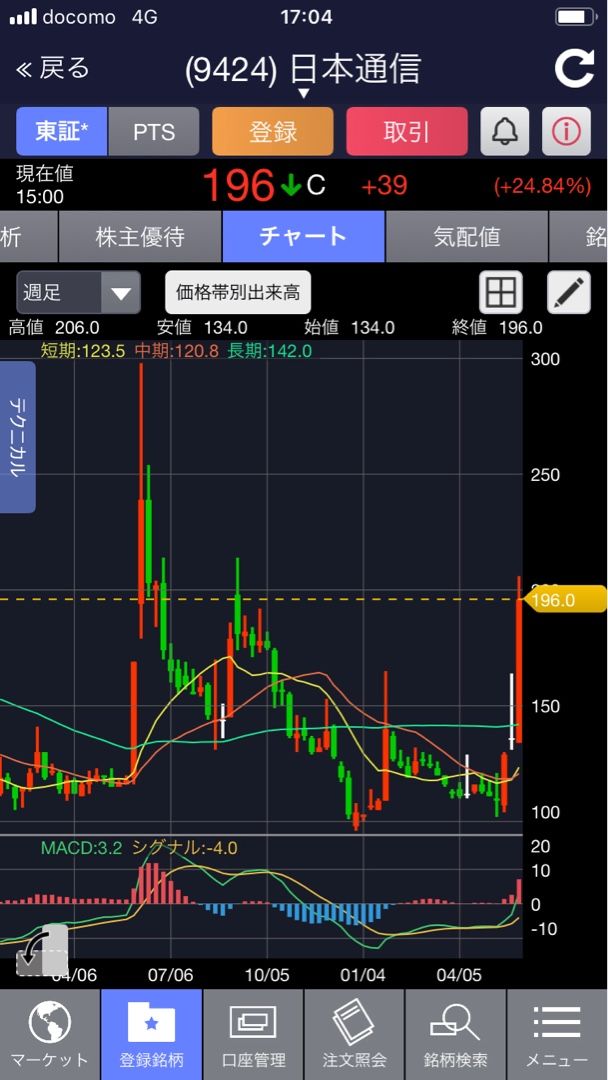Tap the red 取引 button

(406, 132)
